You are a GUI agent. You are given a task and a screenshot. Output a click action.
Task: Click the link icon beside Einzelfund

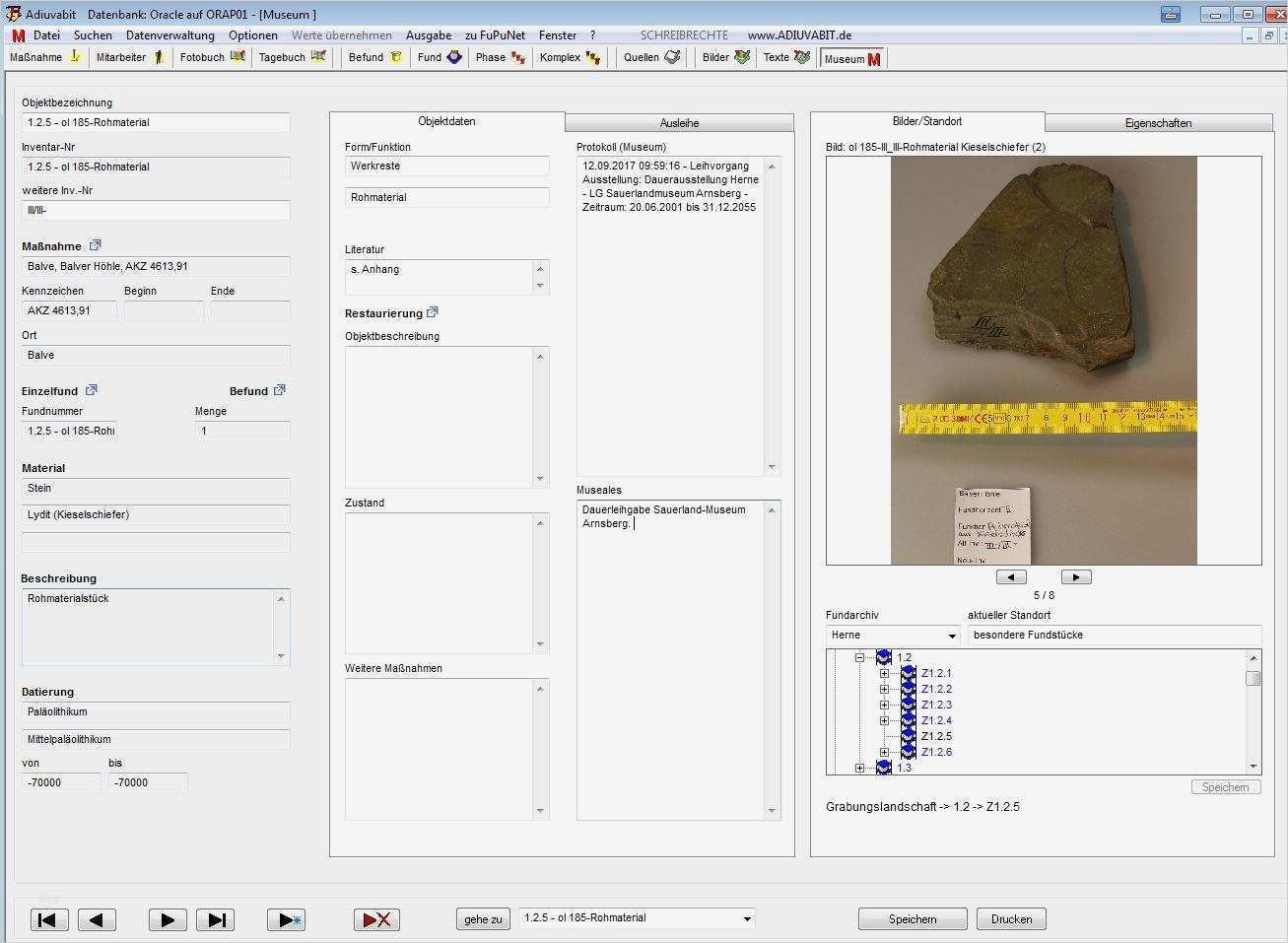[x=92, y=390]
